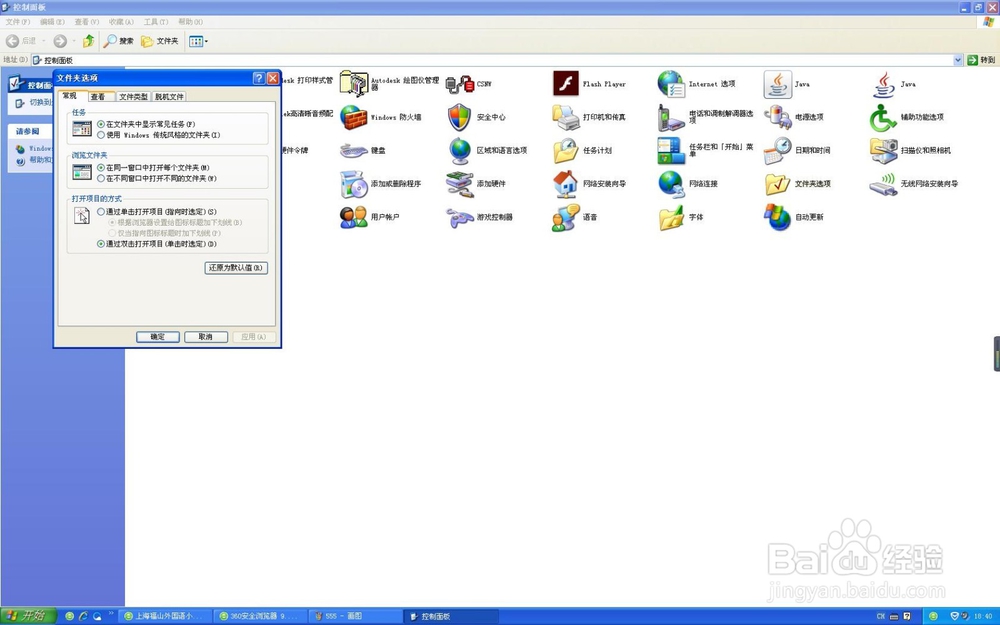The width and height of the screenshot is (1000, 625).
Task: Open 日期和时间 icon
Action: pos(777,151)
